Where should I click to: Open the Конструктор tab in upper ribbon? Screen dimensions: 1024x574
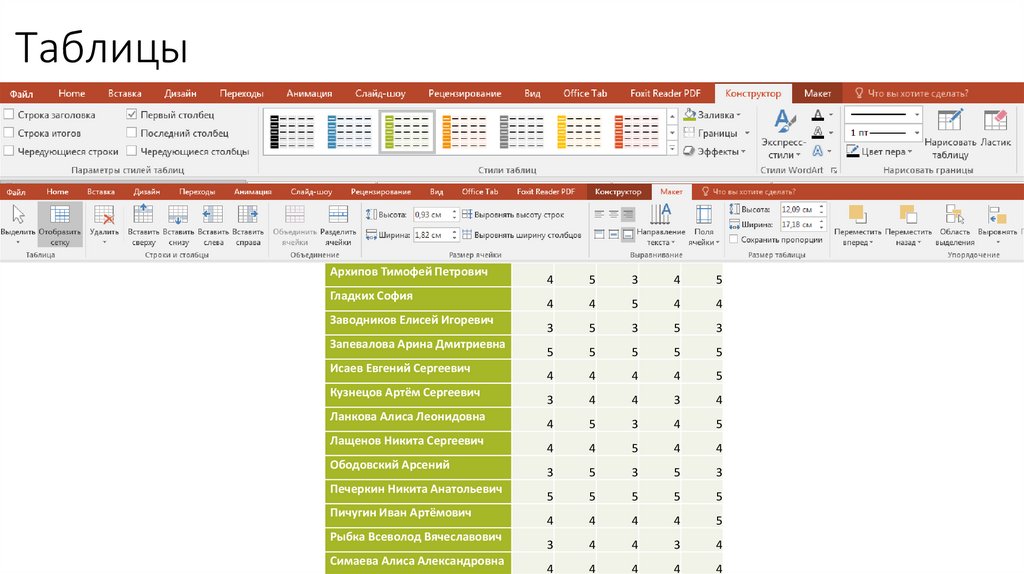(x=753, y=93)
